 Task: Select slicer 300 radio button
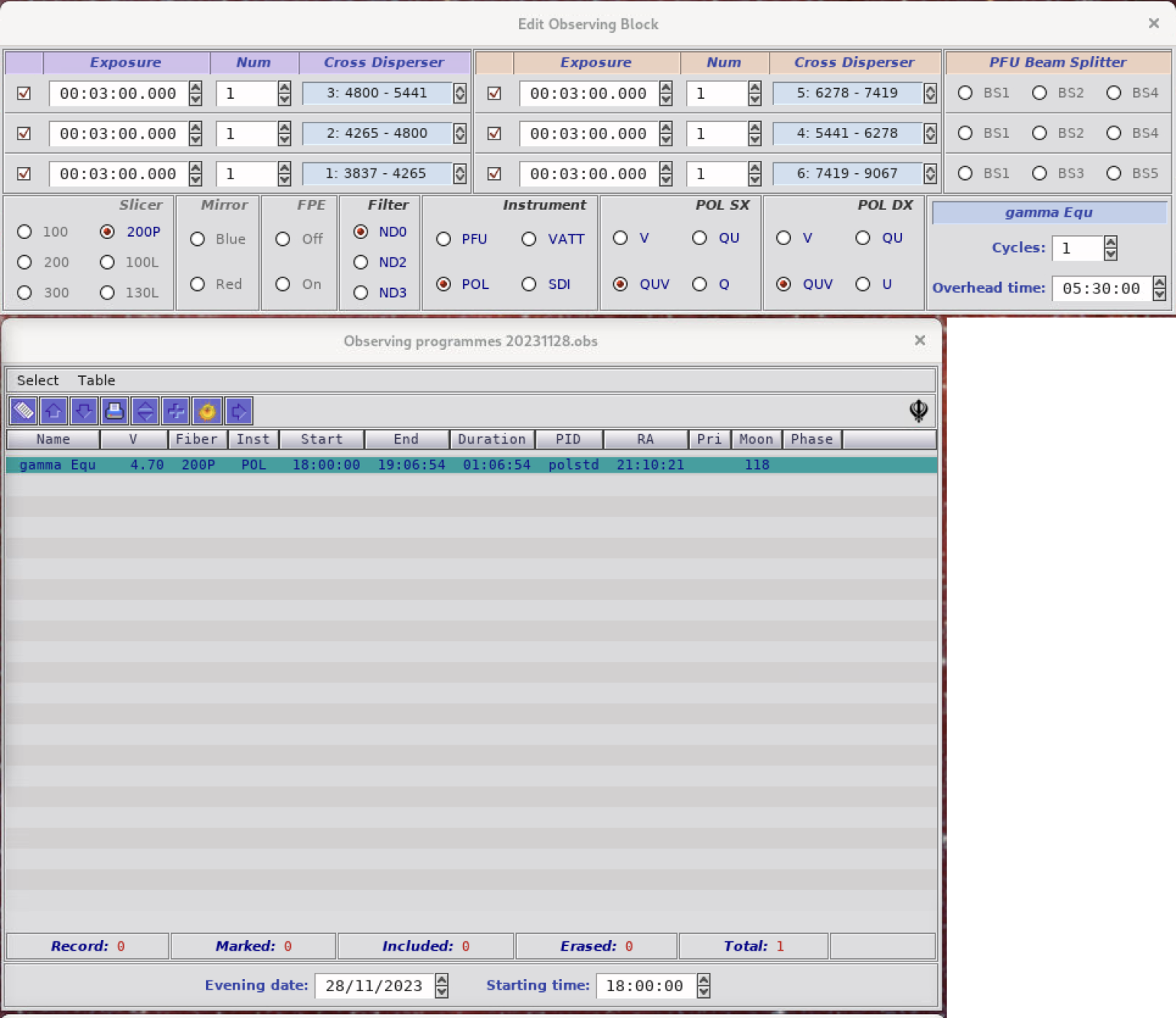(24, 293)
